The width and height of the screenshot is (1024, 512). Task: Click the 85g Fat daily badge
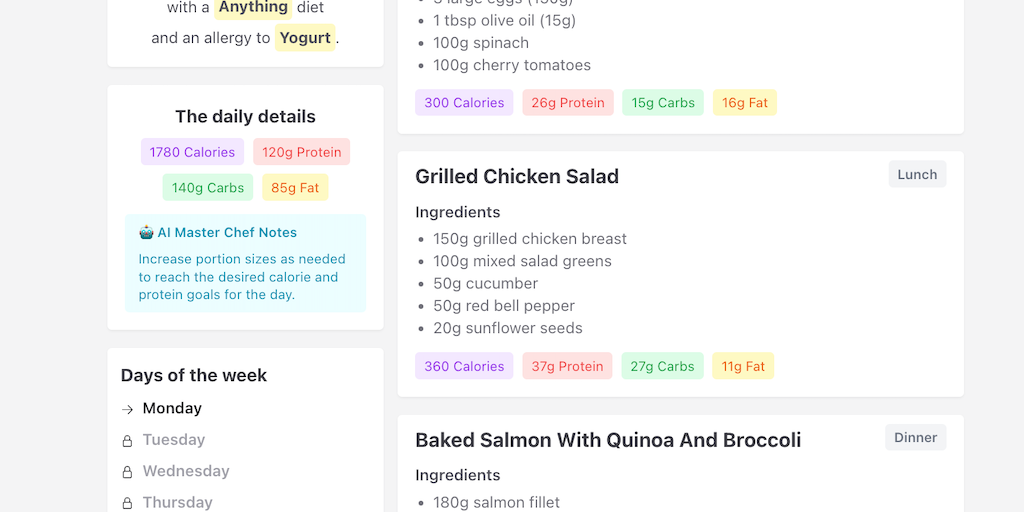coord(295,188)
